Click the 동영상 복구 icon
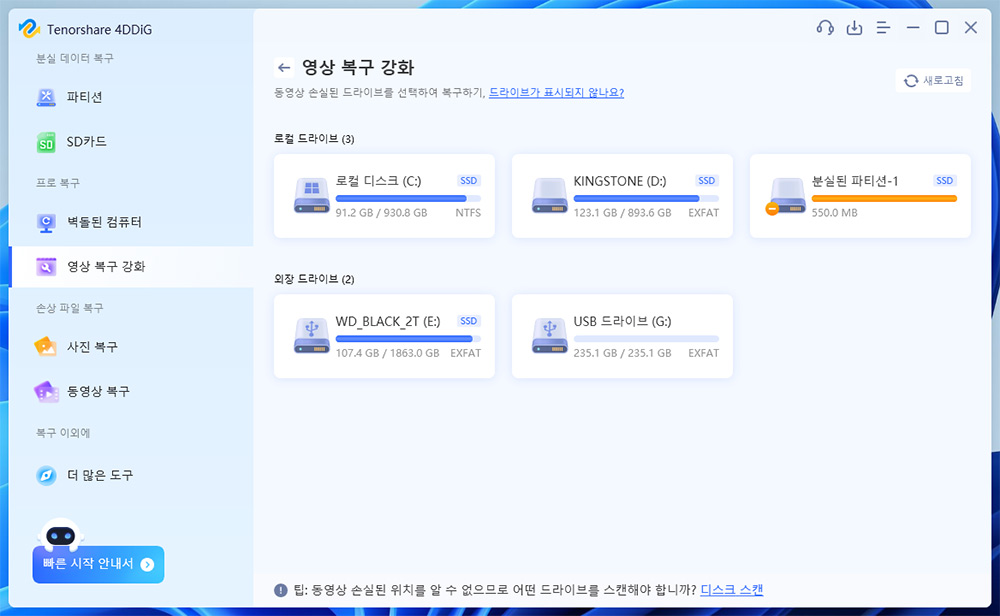The image size is (1000, 616). pos(46,392)
